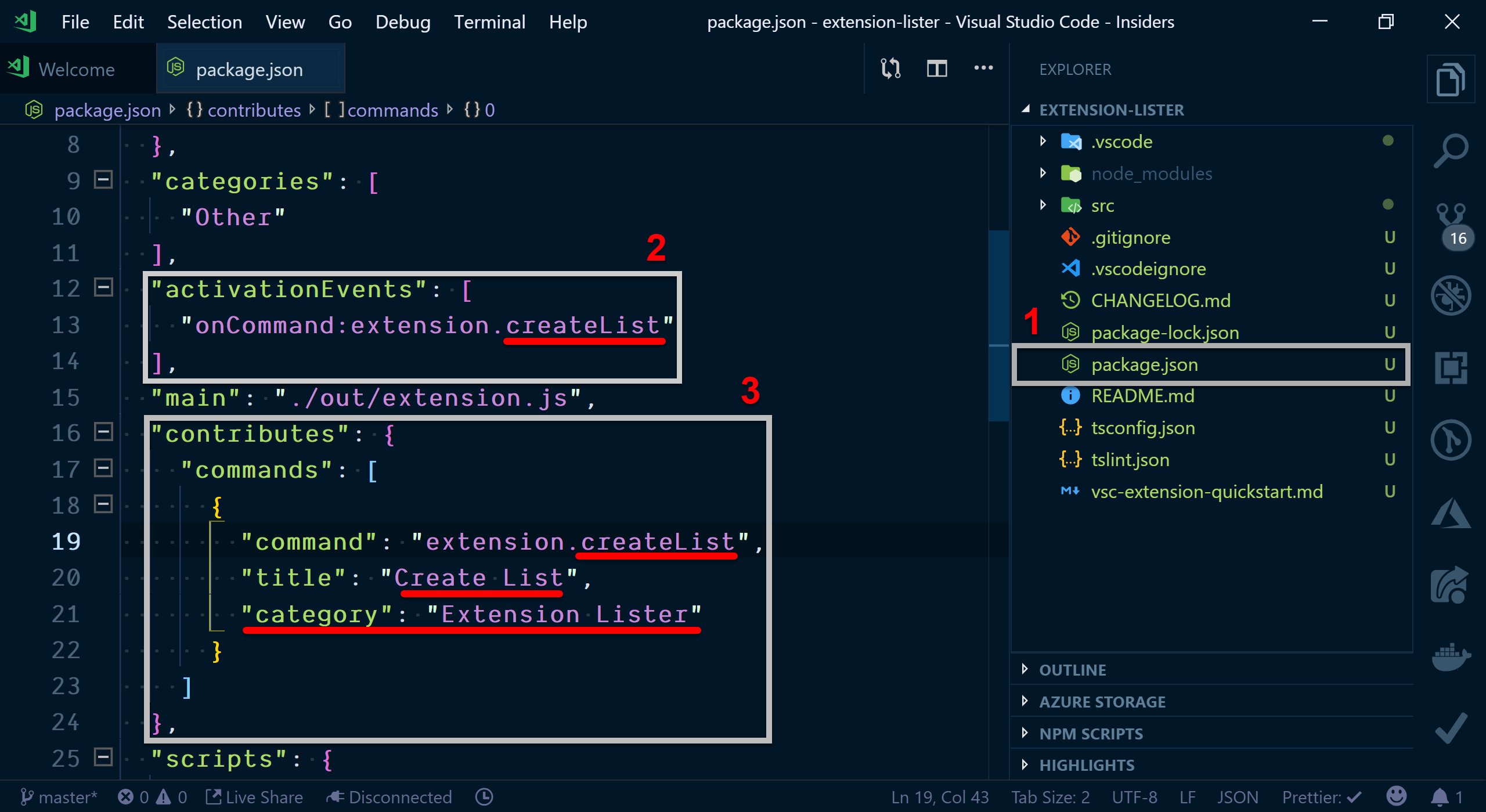Open package-lock.json file
This screenshot has height=812, width=1486.
click(x=1212, y=333)
